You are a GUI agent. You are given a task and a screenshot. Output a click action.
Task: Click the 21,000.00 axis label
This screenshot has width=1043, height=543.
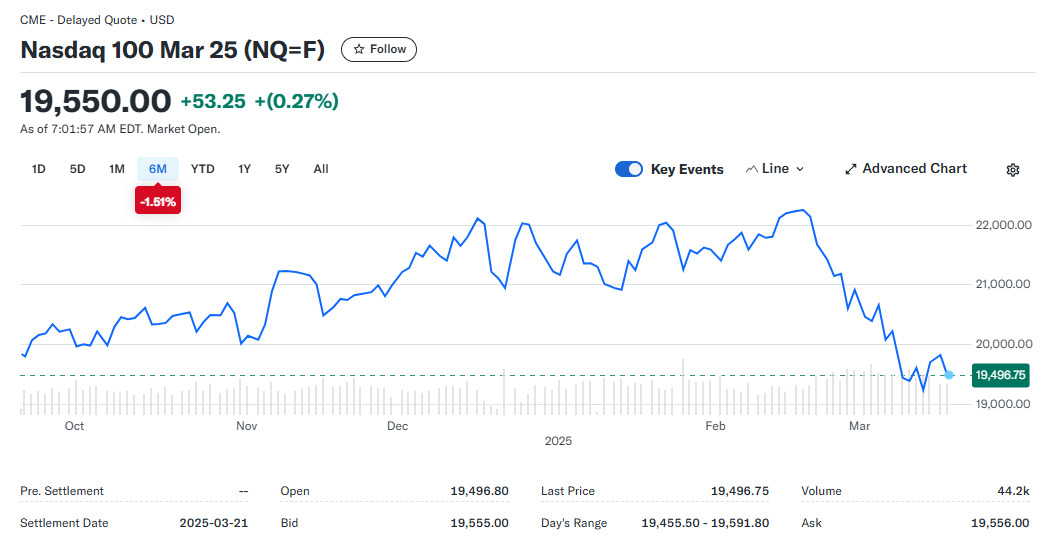point(1003,284)
